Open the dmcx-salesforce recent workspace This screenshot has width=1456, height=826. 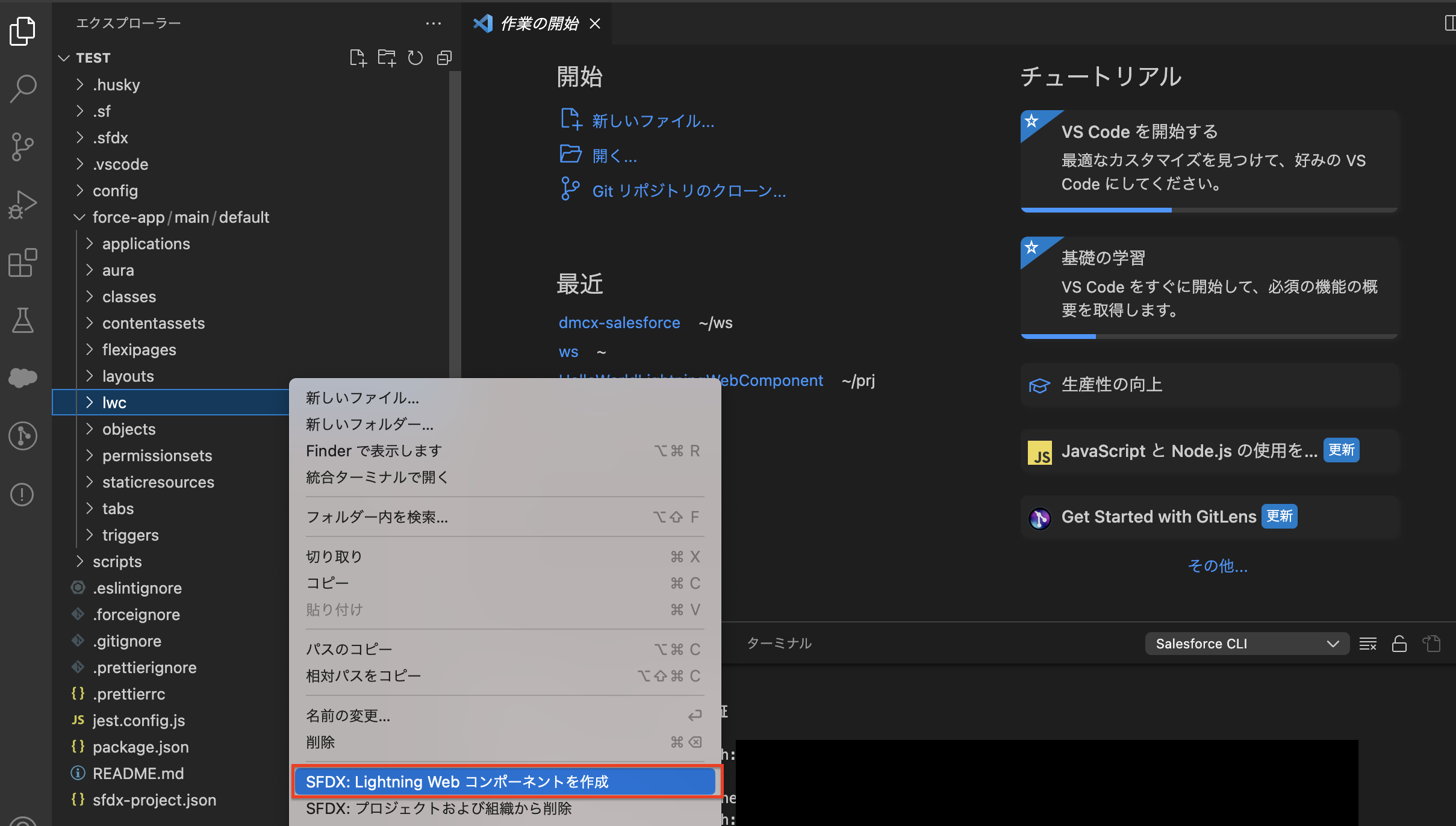pyautogui.click(x=619, y=322)
